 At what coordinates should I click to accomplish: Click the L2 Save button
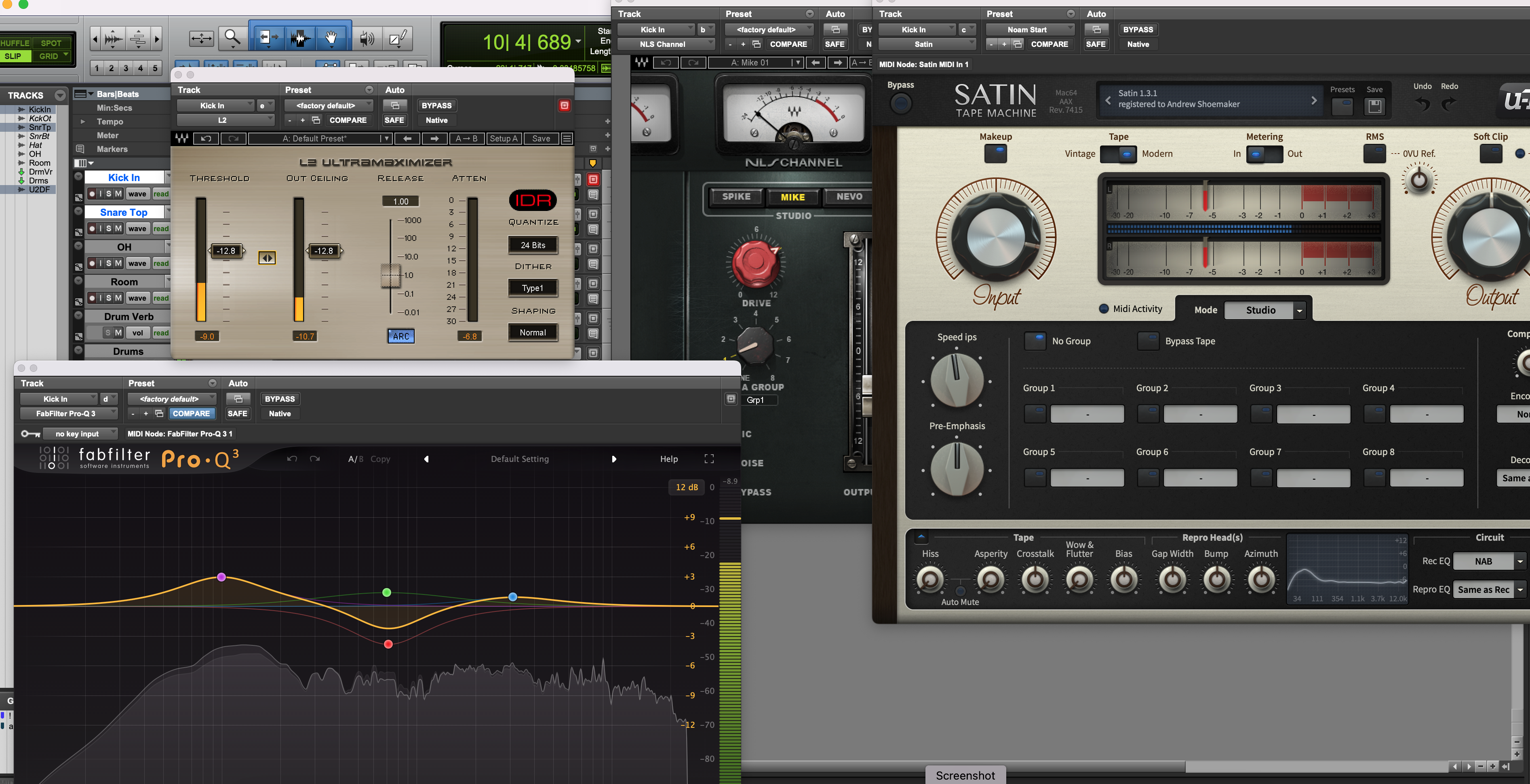[540, 138]
